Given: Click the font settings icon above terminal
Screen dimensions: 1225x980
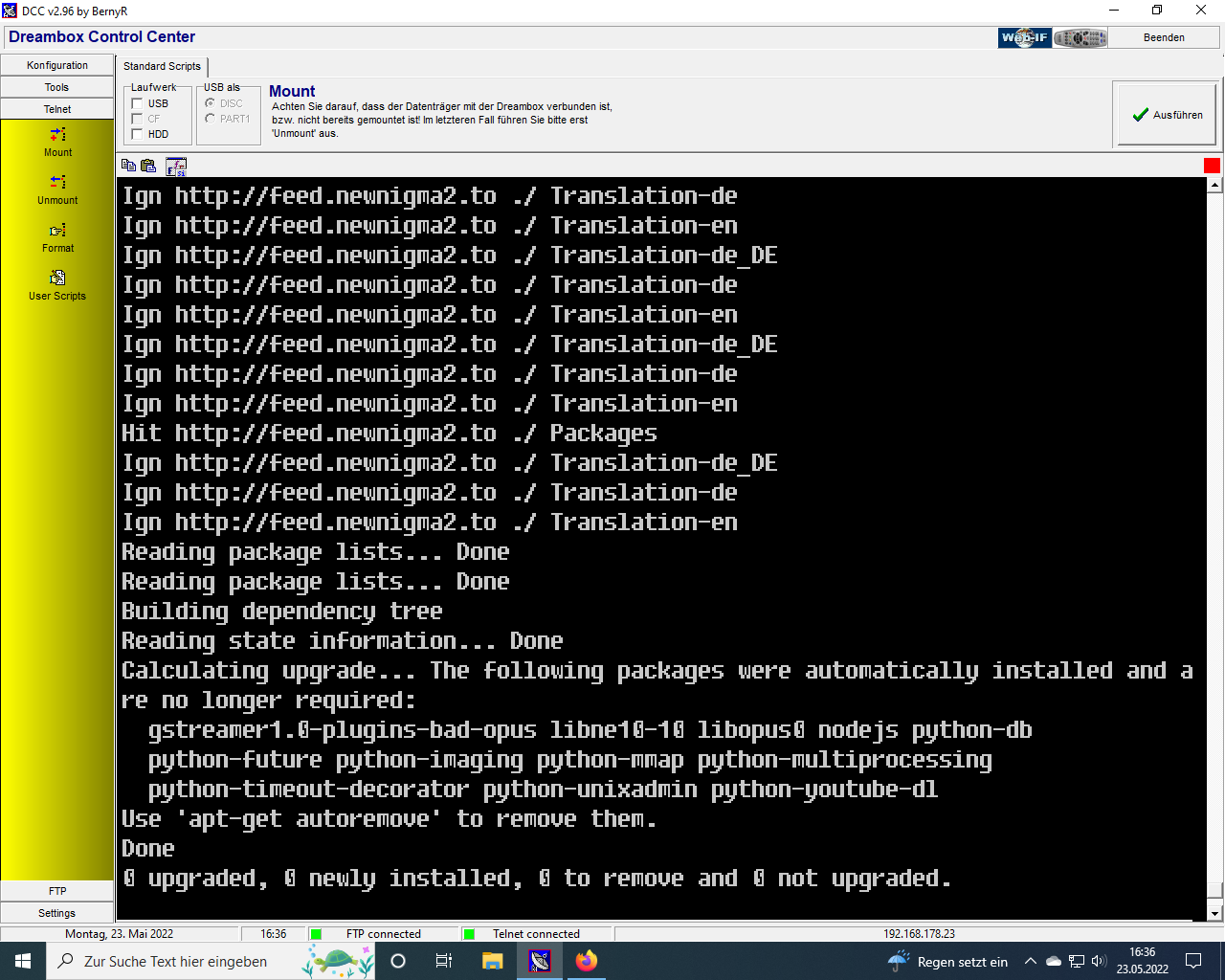Looking at the screenshot, I should point(176,167).
